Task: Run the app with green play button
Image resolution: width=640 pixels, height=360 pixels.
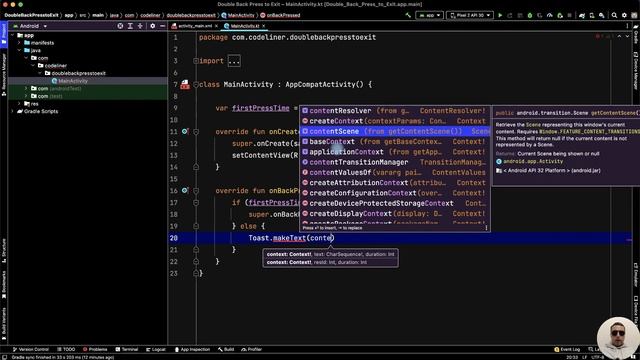Action: pyautogui.click(x=500, y=15)
